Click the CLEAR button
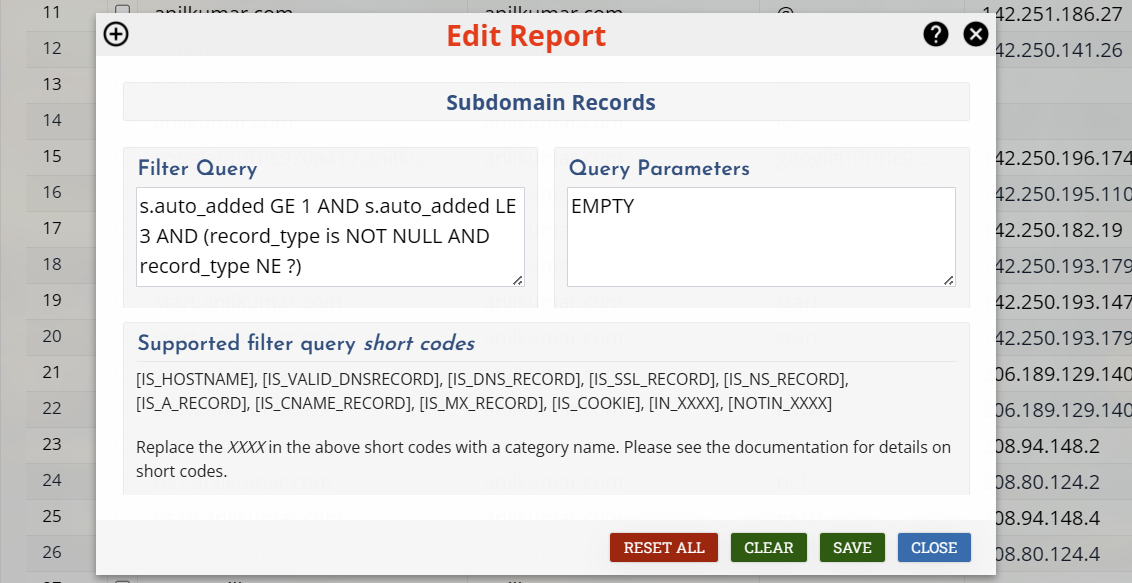The height and width of the screenshot is (583, 1132). click(x=768, y=548)
